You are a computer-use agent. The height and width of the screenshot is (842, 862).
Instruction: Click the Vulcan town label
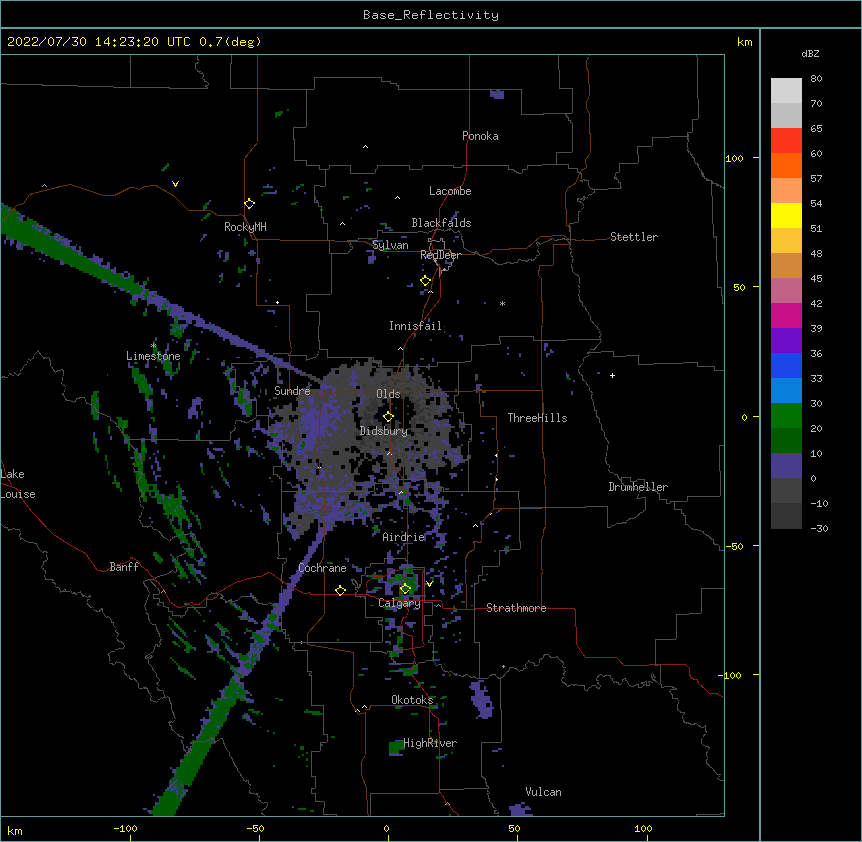[x=543, y=792]
